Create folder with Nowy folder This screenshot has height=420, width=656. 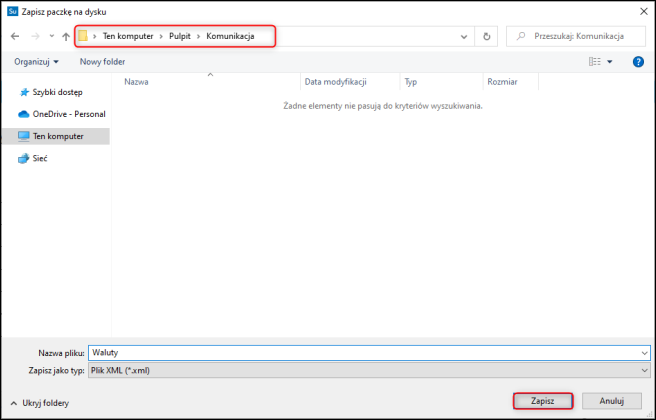click(x=102, y=62)
